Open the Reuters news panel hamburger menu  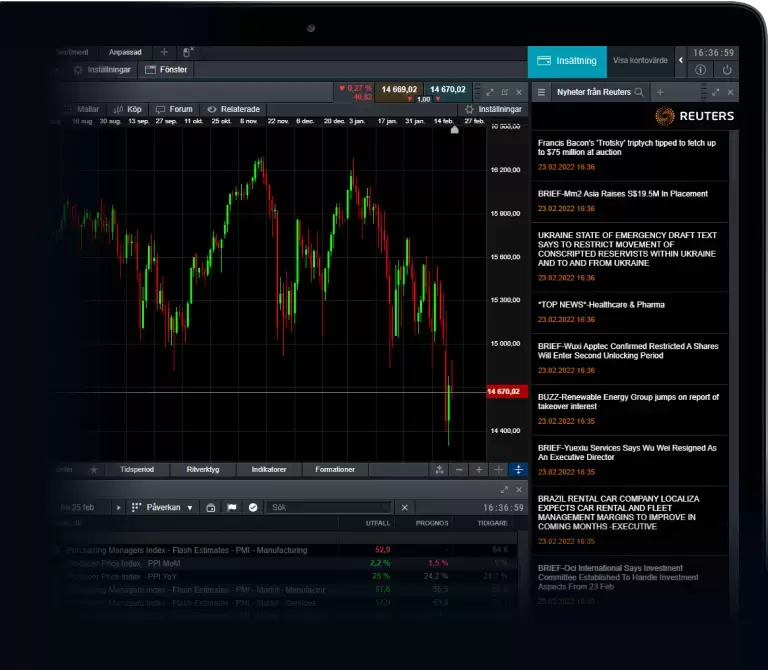point(541,92)
